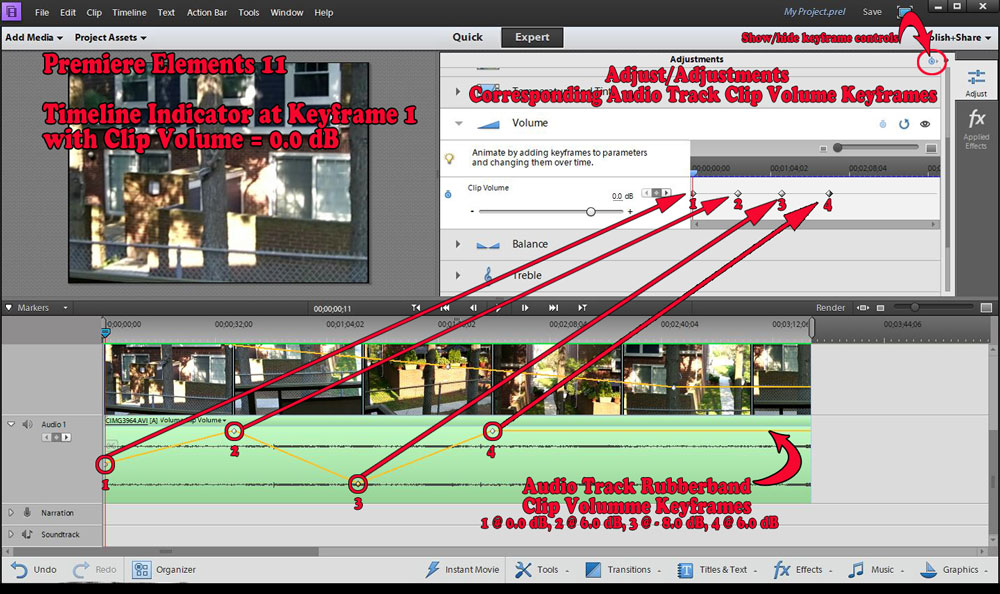Click fit to visible timeline icon

863,308
